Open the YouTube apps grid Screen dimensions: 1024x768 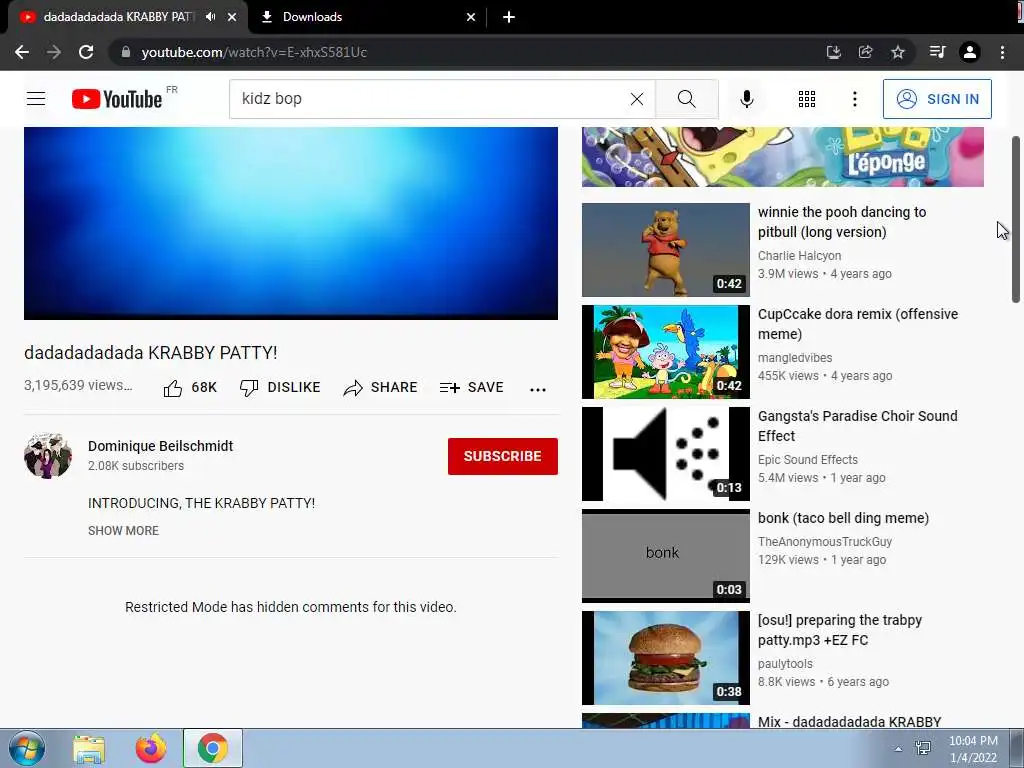tap(807, 99)
